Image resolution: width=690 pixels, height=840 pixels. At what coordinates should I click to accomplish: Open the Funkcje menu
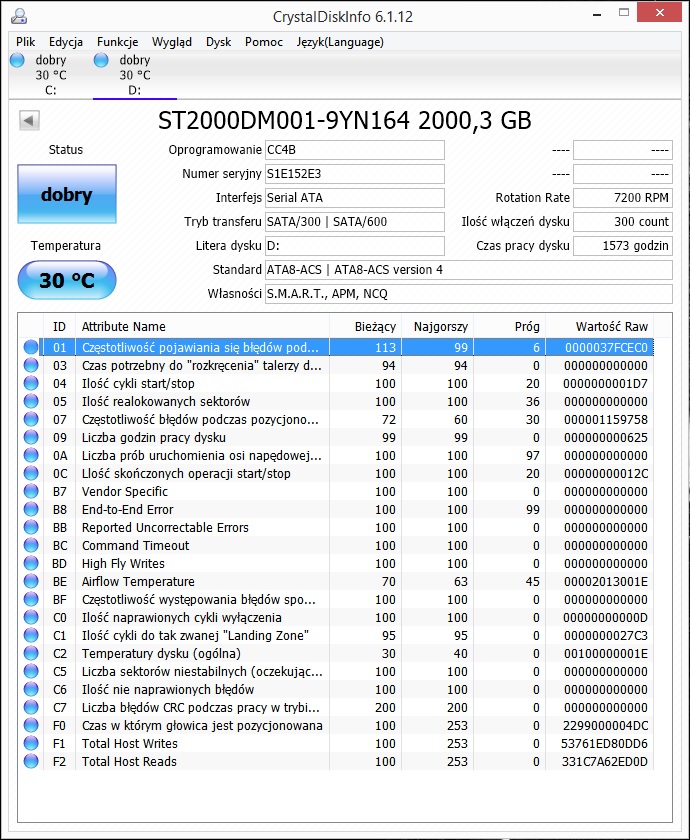point(117,42)
